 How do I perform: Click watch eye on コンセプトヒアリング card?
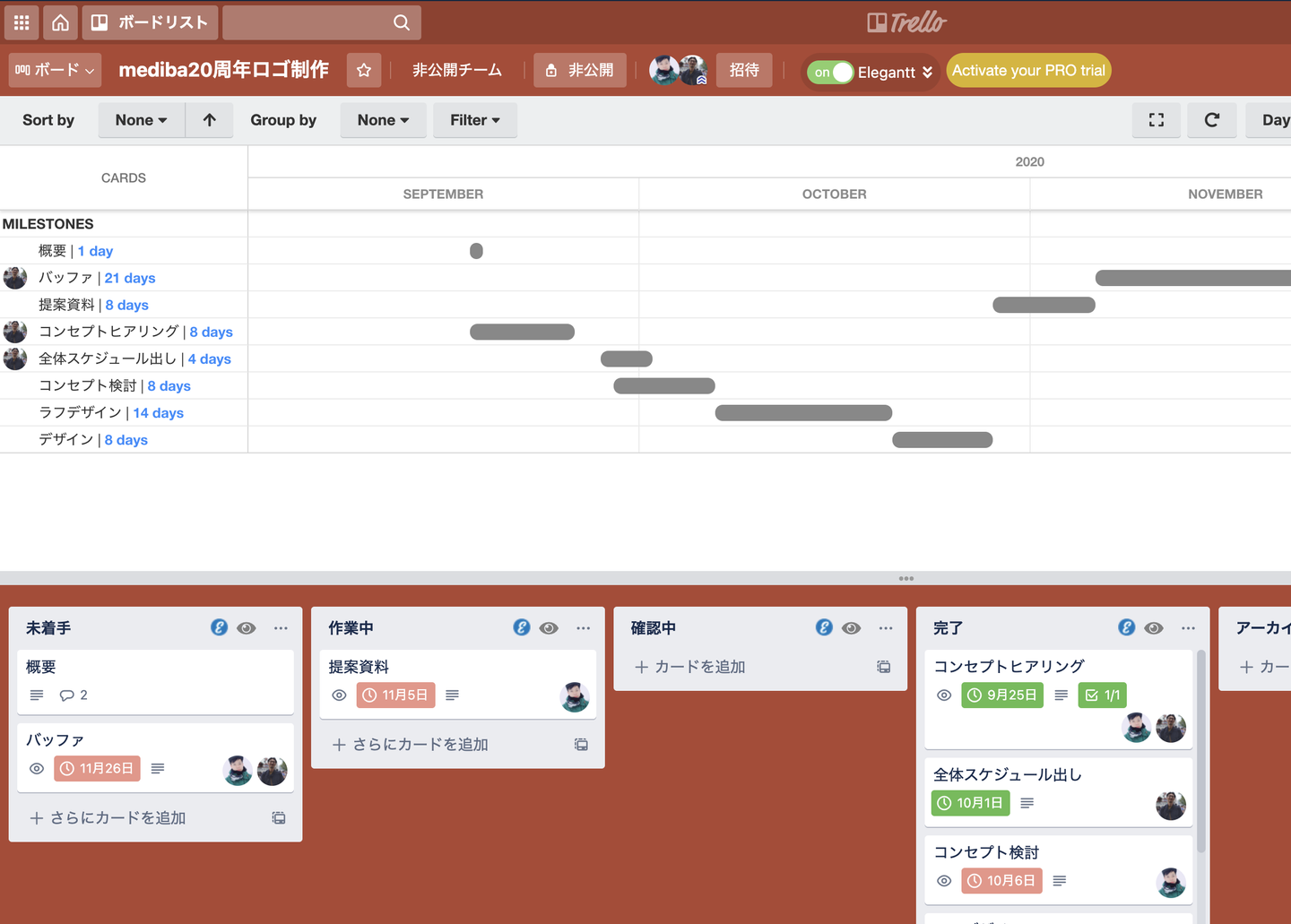(x=944, y=695)
